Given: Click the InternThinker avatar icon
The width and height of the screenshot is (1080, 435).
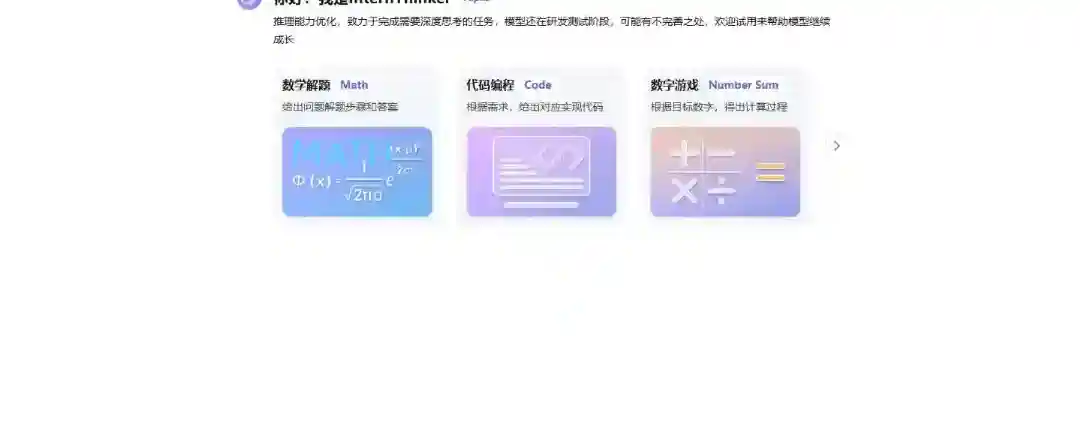Looking at the screenshot, I should coord(249,3).
